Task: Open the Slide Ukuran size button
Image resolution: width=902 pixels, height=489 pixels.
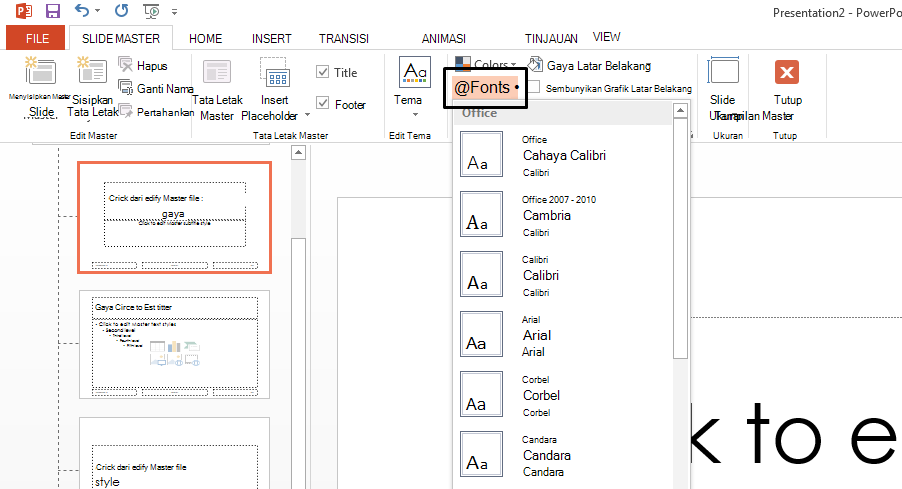Action: click(x=723, y=89)
